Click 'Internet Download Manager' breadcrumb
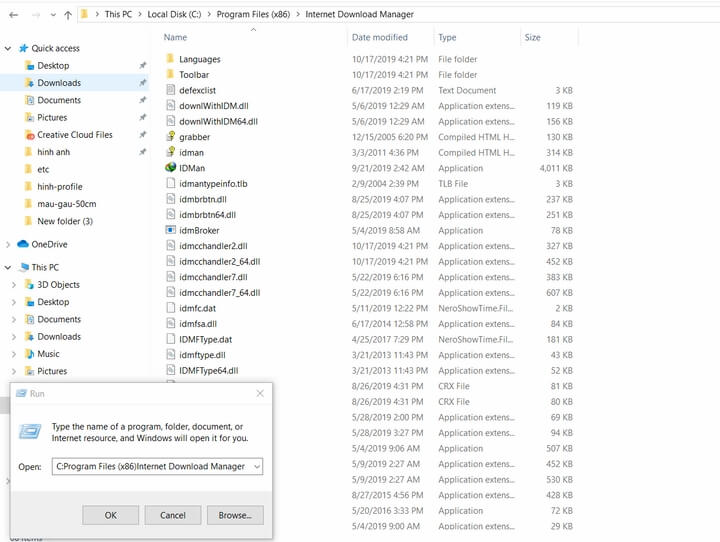 point(360,14)
